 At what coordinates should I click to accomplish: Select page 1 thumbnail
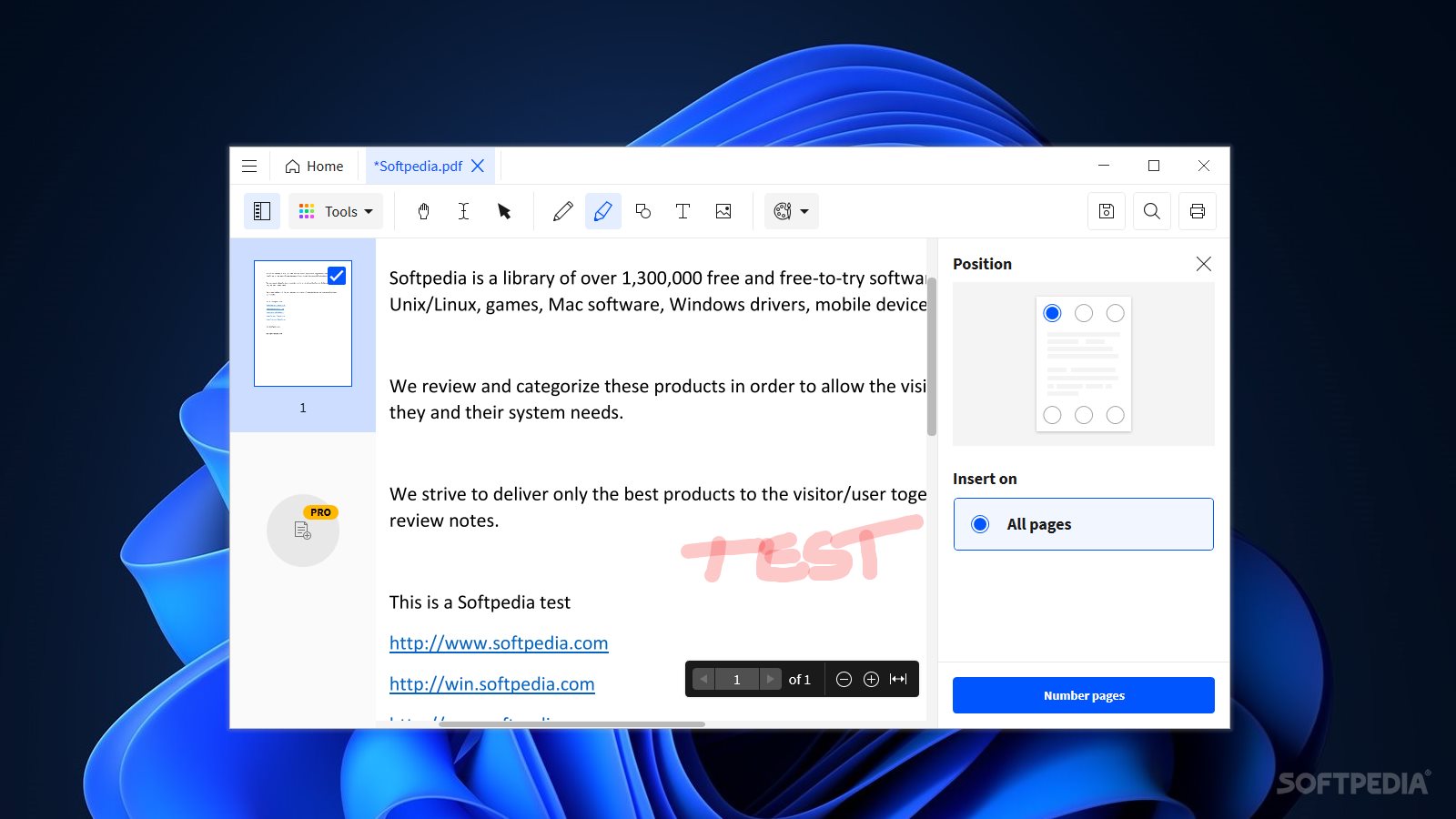303,324
